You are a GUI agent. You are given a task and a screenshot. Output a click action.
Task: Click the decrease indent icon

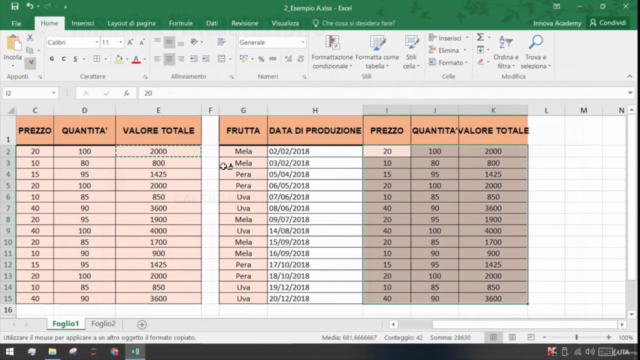[194, 59]
